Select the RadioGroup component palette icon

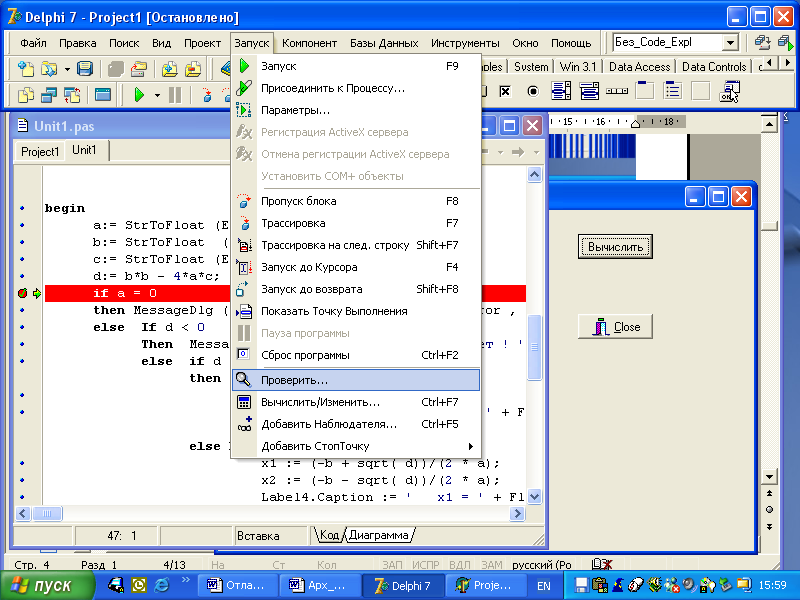point(673,91)
